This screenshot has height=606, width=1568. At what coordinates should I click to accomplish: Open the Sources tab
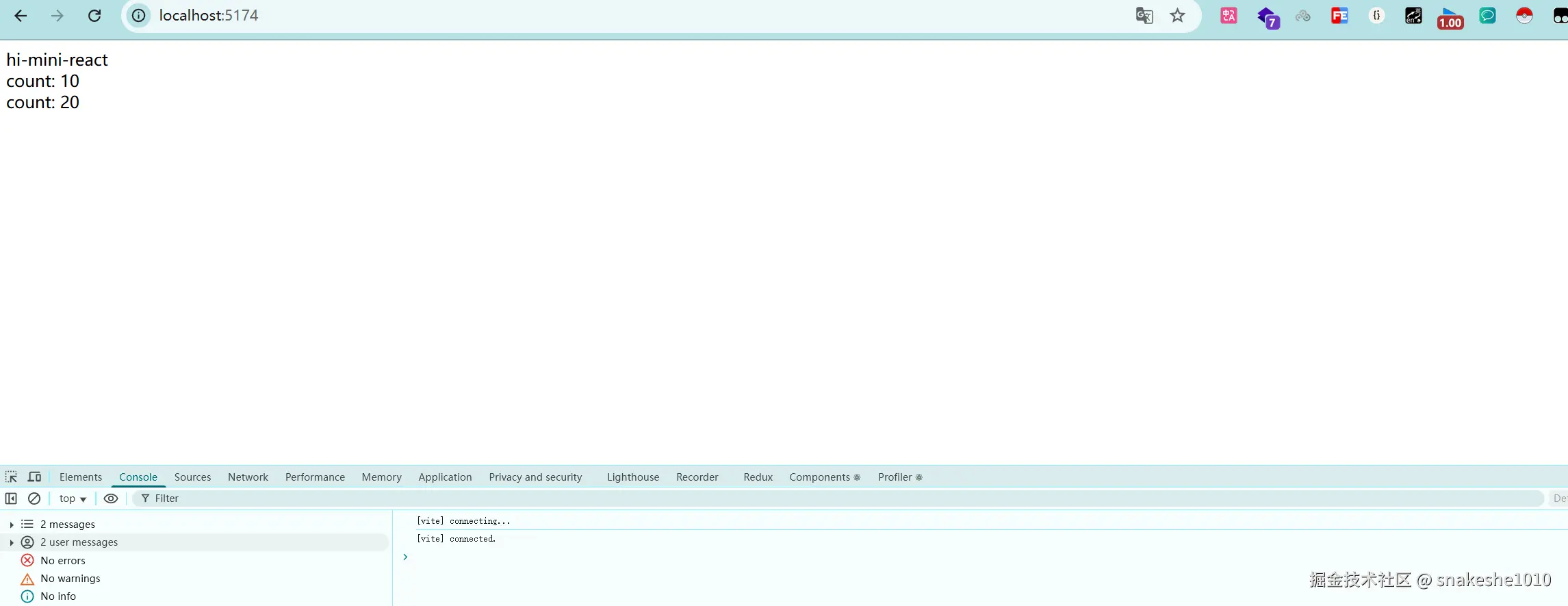coord(192,477)
